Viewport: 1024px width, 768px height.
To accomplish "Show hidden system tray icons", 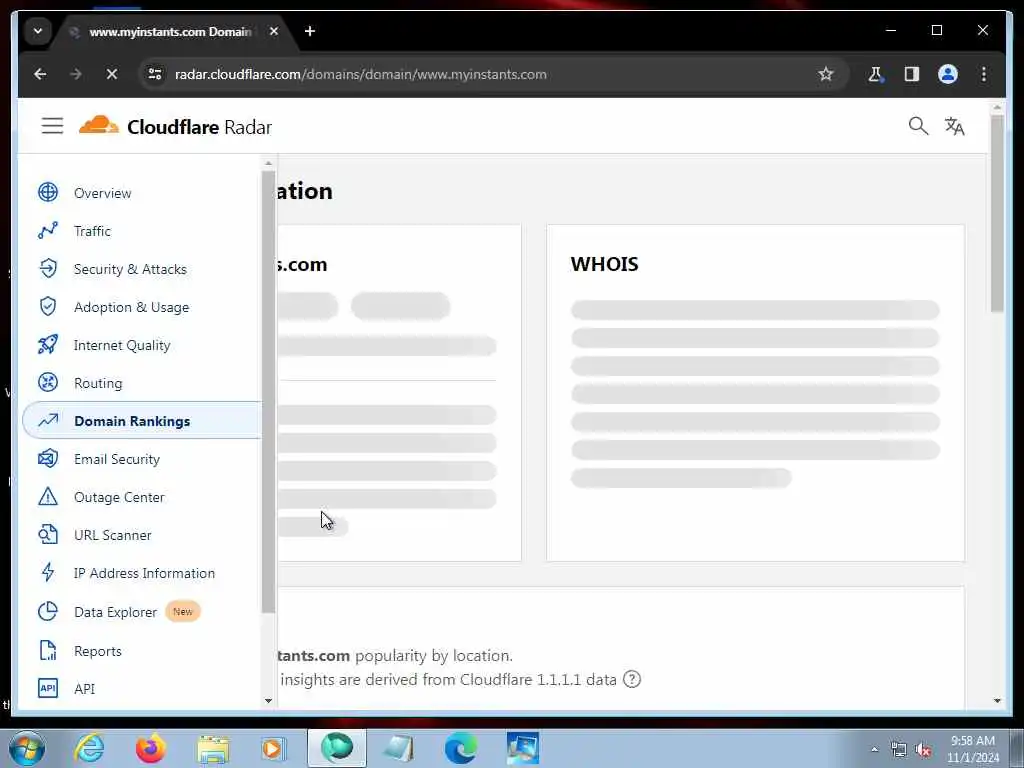I will (874, 750).
